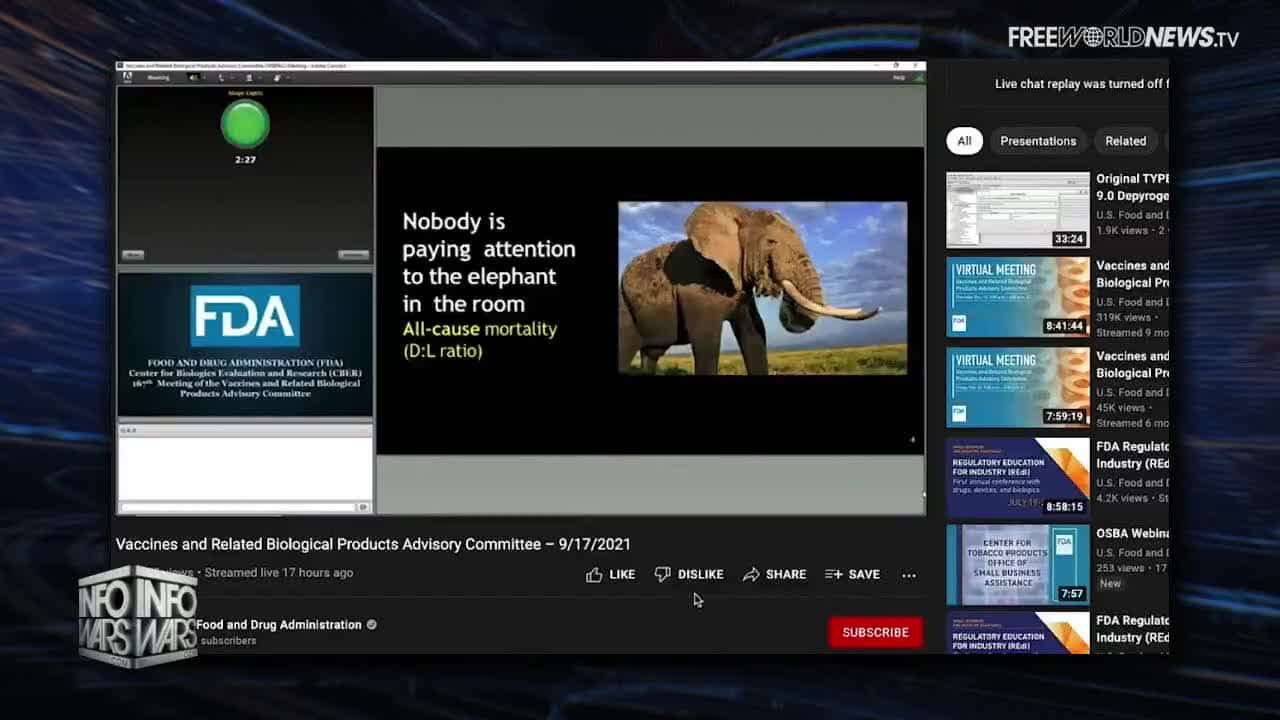Click the Vaccines title with 319K views

pos(1132,274)
